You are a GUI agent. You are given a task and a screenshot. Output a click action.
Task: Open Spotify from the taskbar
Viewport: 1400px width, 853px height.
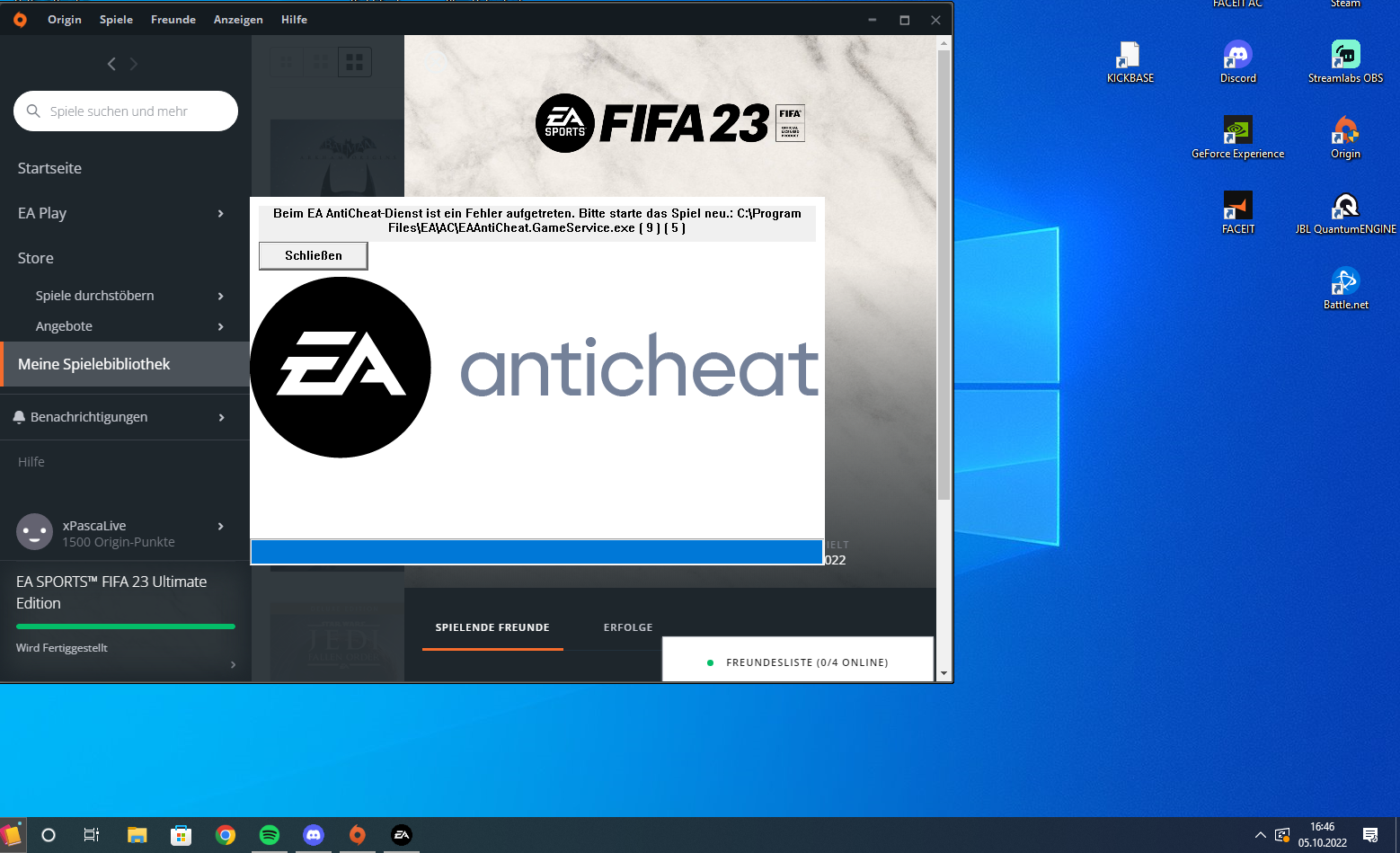pyautogui.click(x=270, y=835)
